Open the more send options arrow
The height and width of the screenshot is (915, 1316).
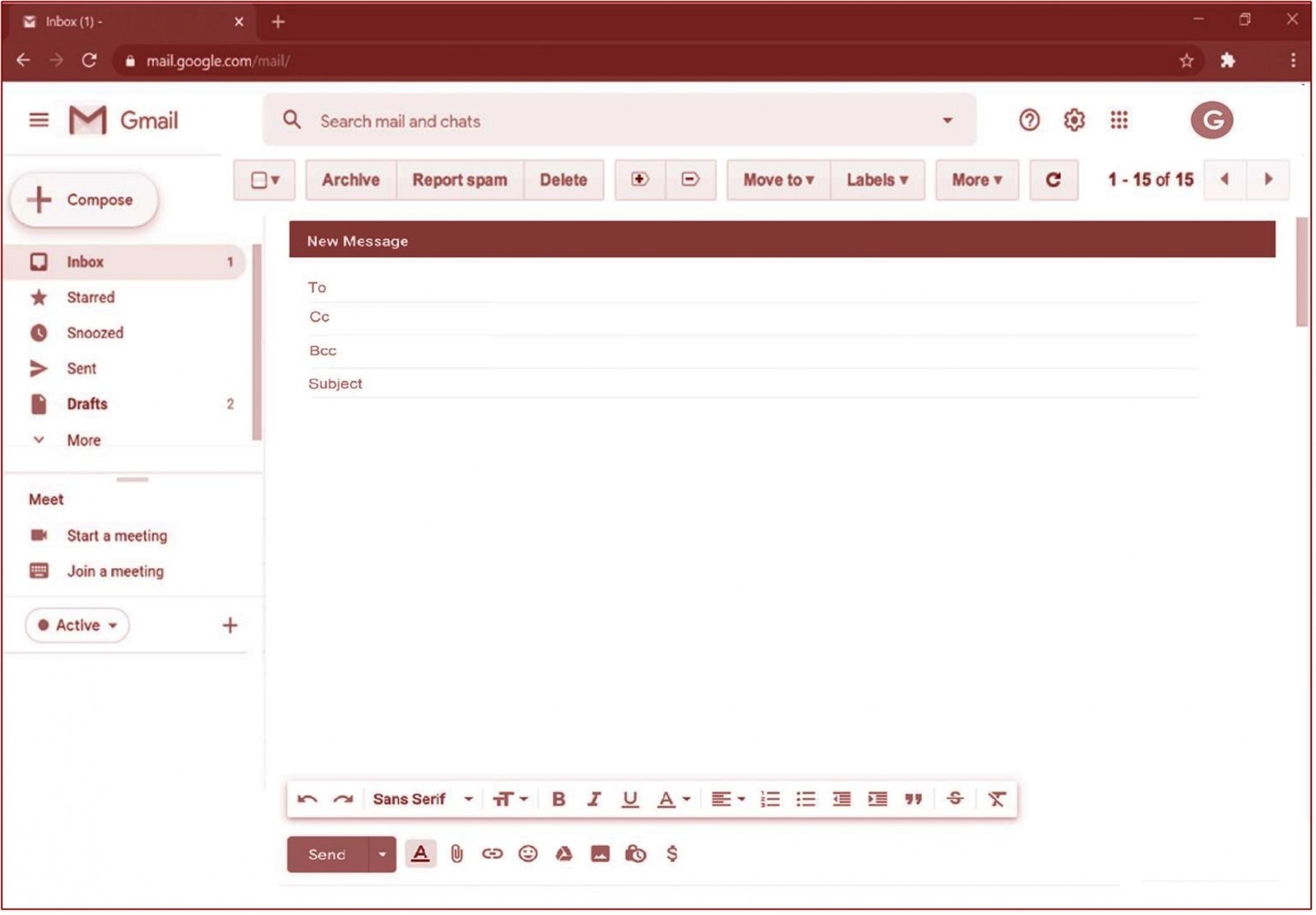382,854
